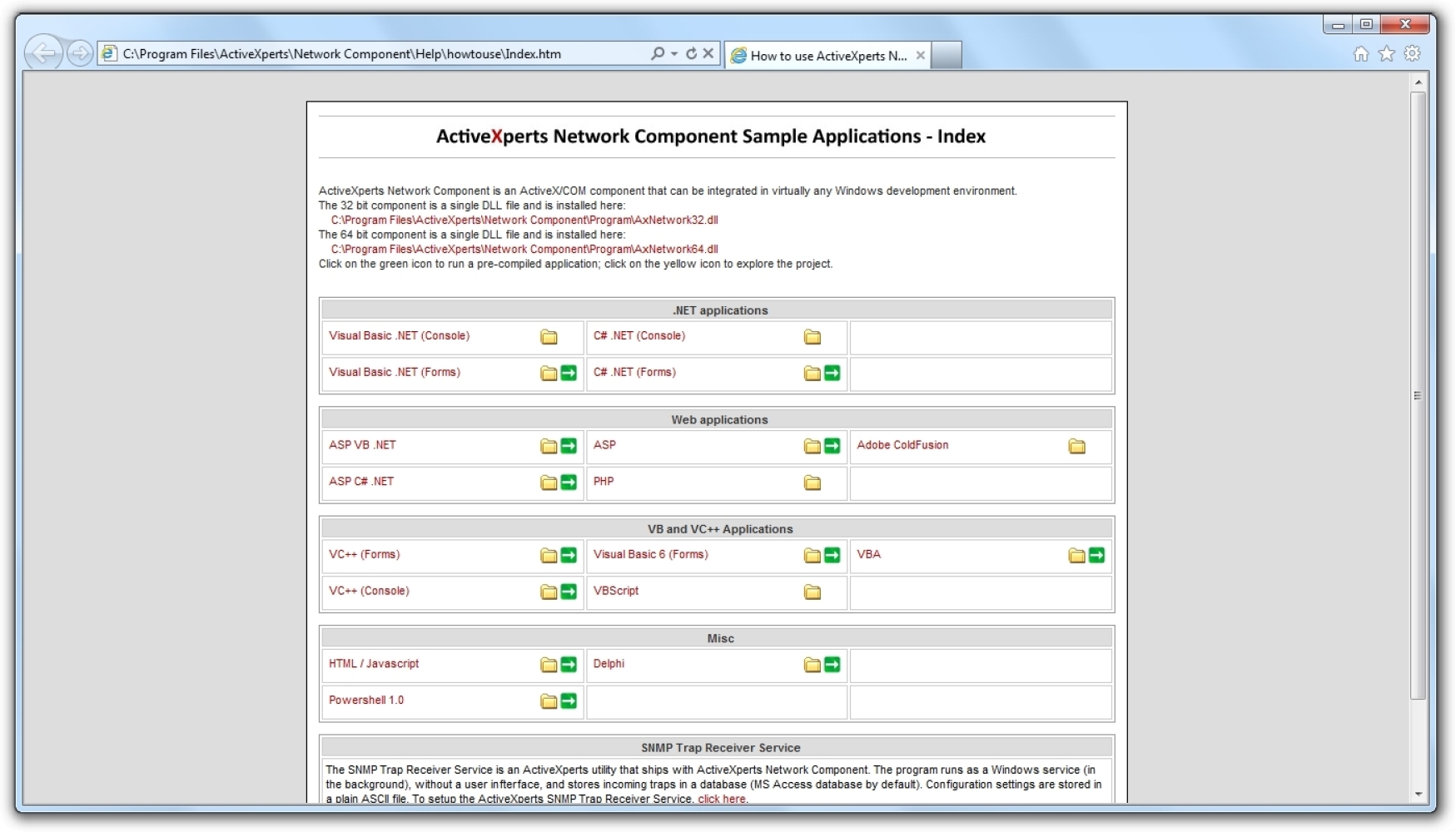Click the vertical scrollbar down arrow
The image size is (1456, 832).
tap(1418, 794)
